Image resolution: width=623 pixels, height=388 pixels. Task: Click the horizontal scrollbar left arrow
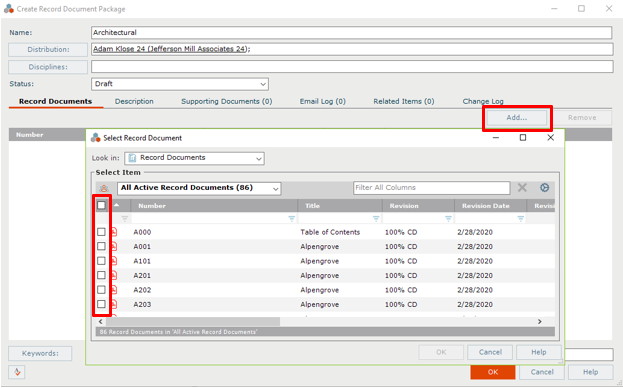tap(101, 322)
